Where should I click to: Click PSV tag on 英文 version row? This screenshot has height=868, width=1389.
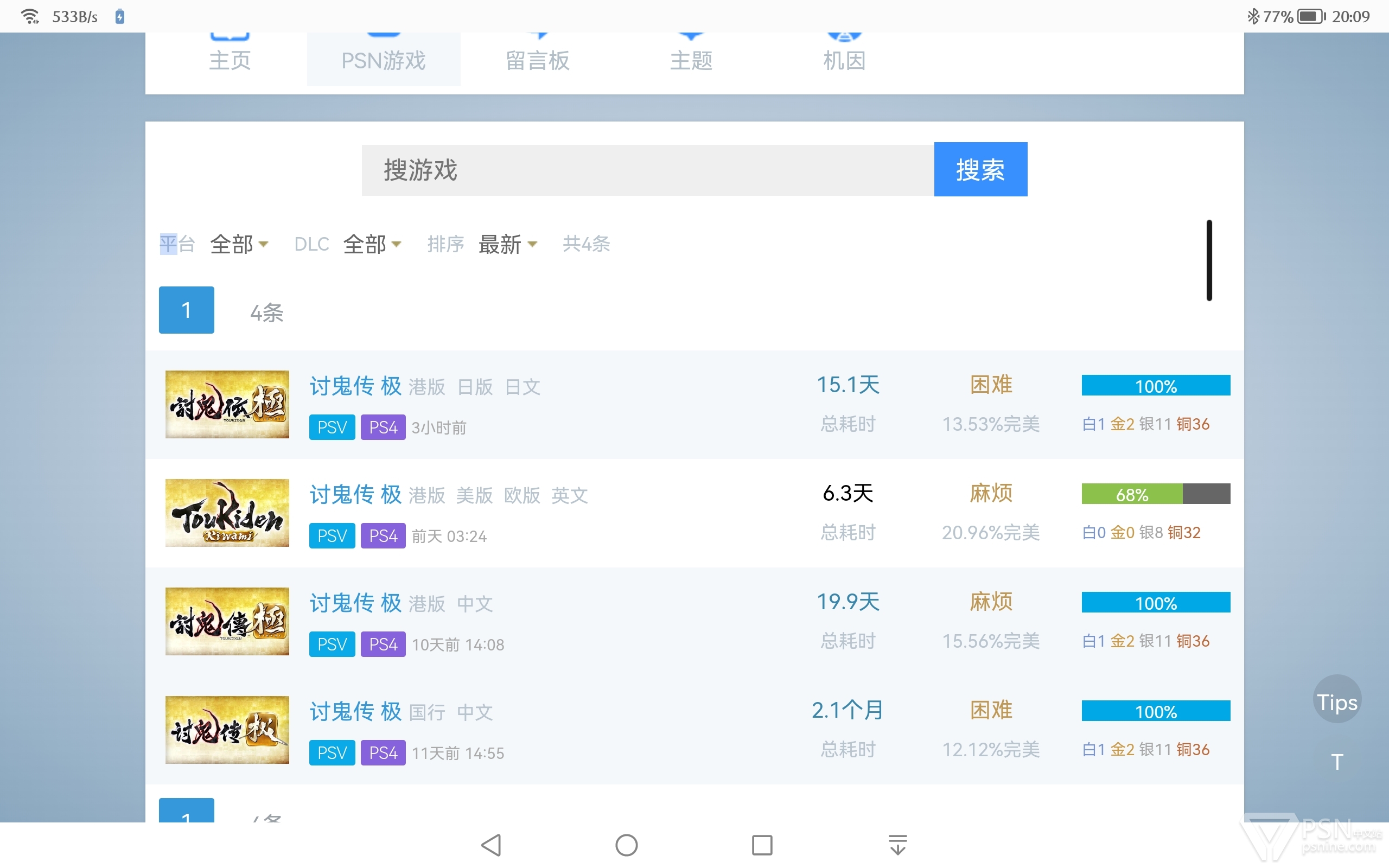(332, 535)
